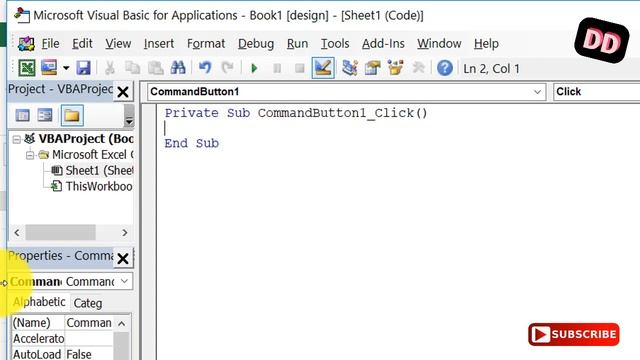
Task: Toggle Folders button in Project panel
Action: point(72,116)
